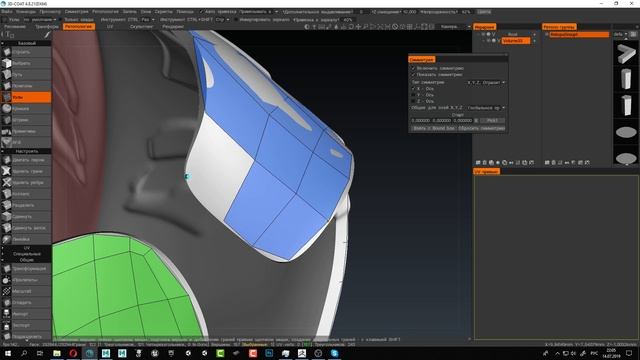
Task: Switch to the Рисование room tab
Action: click(15, 27)
